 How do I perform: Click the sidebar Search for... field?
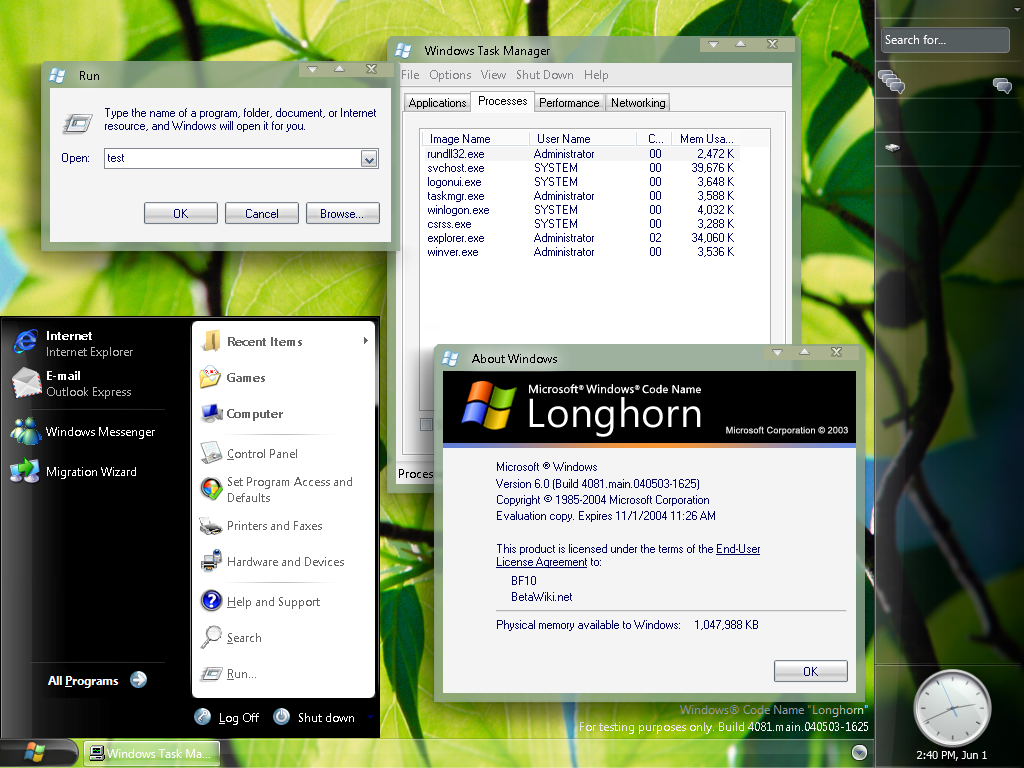[945, 40]
